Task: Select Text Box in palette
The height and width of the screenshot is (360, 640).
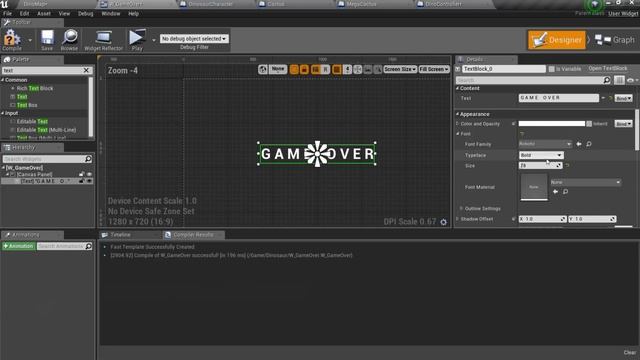Action: click(27, 105)
